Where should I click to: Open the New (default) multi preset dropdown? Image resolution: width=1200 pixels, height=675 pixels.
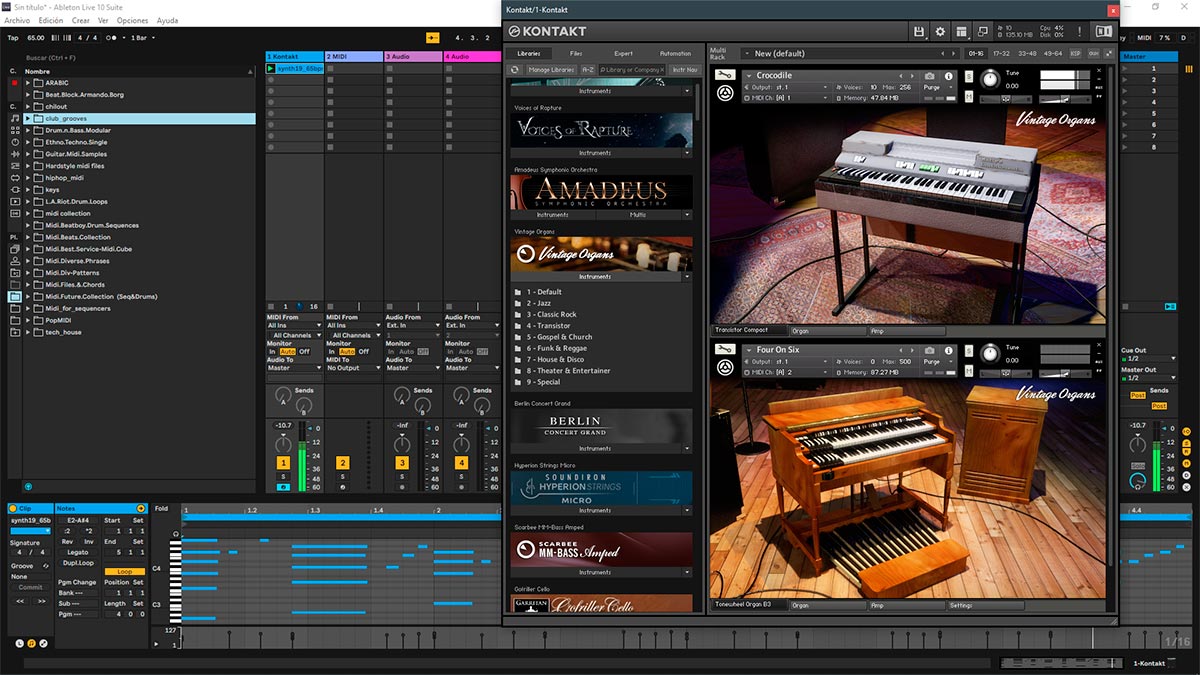(850, 53)
